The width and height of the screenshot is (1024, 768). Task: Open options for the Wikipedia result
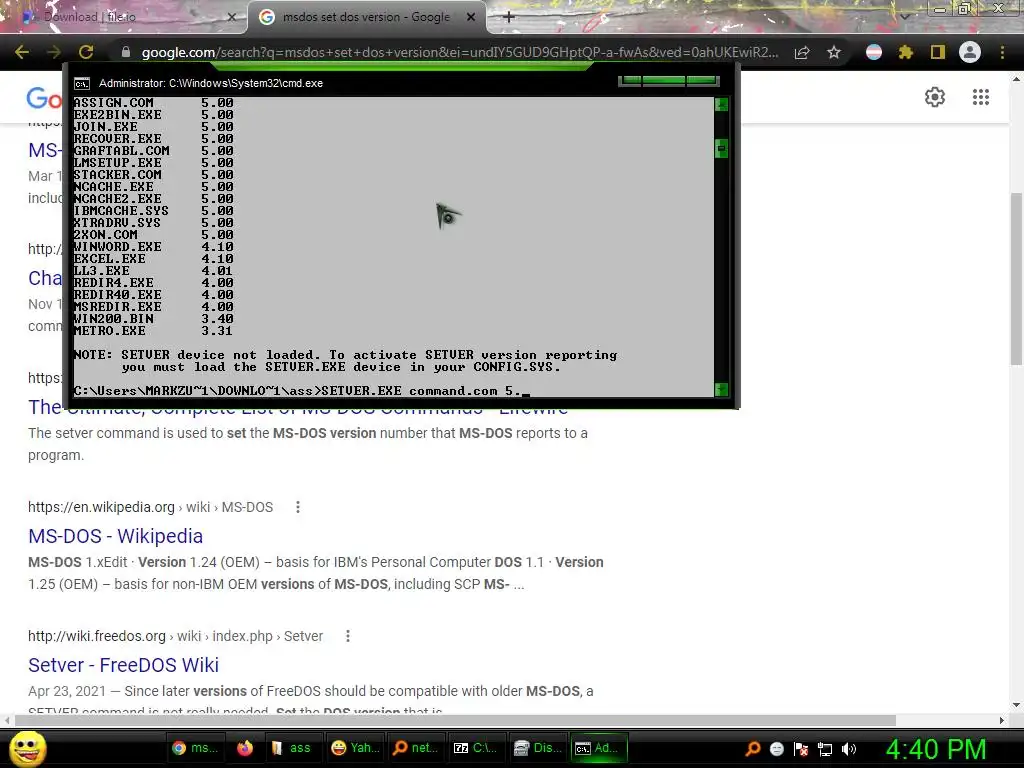pyautogui.click(x=298, y=507)
